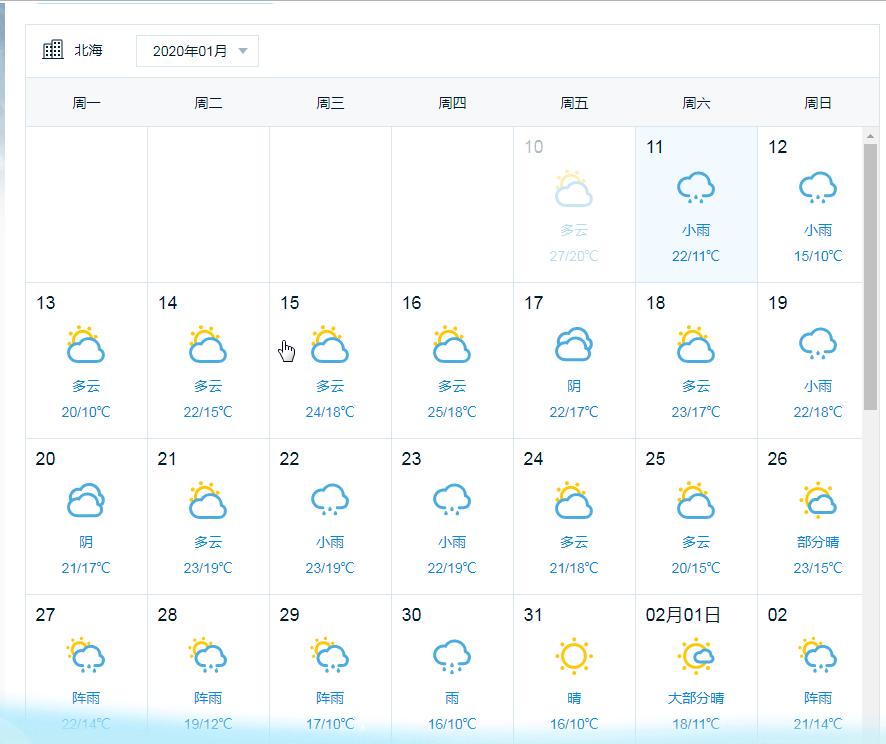886x744 pixels.
Task: Select the 周一 column header
Action: [x=86, y=103]
